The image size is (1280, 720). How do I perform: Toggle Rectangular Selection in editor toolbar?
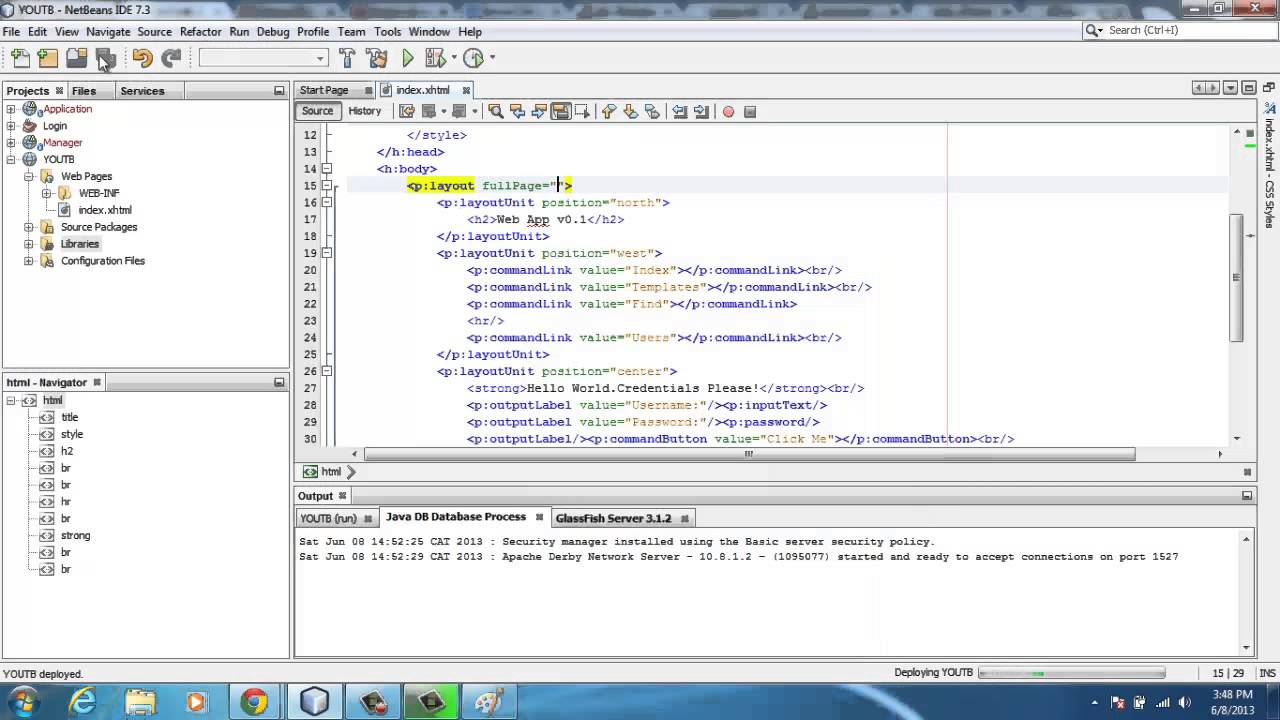click(582, 111)
